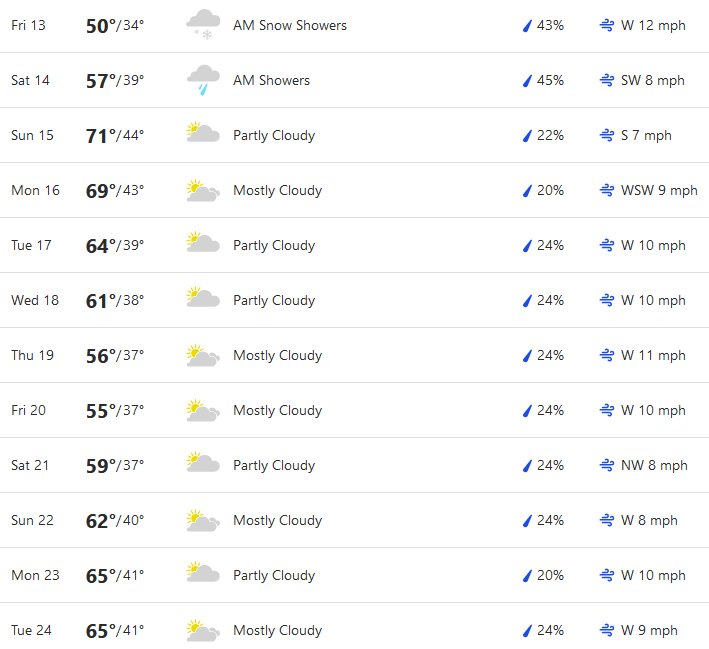
Task: Click the wind icon beside SW 8 mph
Action: click(x=607, y=81)
